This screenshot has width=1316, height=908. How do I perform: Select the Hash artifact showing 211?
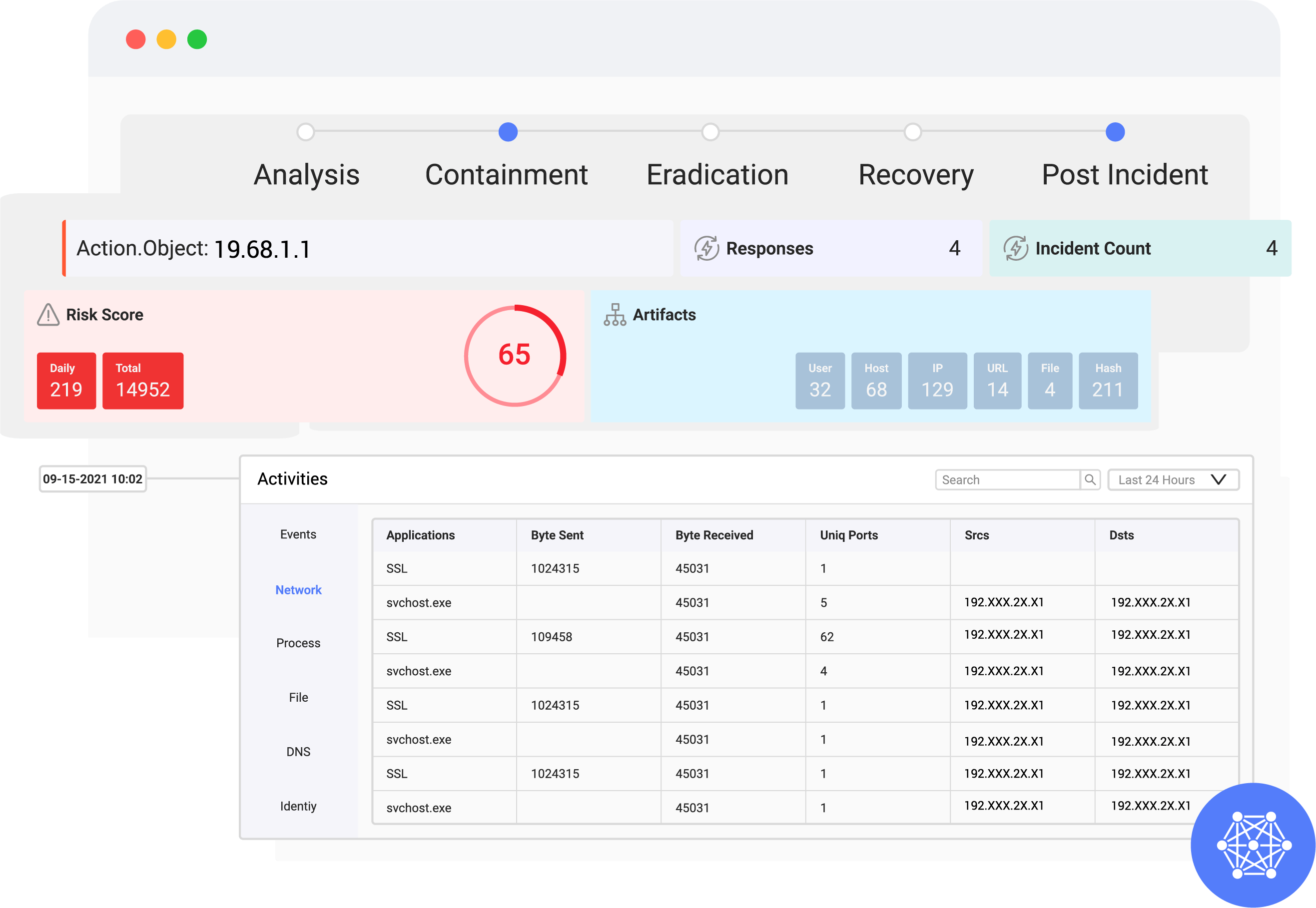pos(1108,380)
